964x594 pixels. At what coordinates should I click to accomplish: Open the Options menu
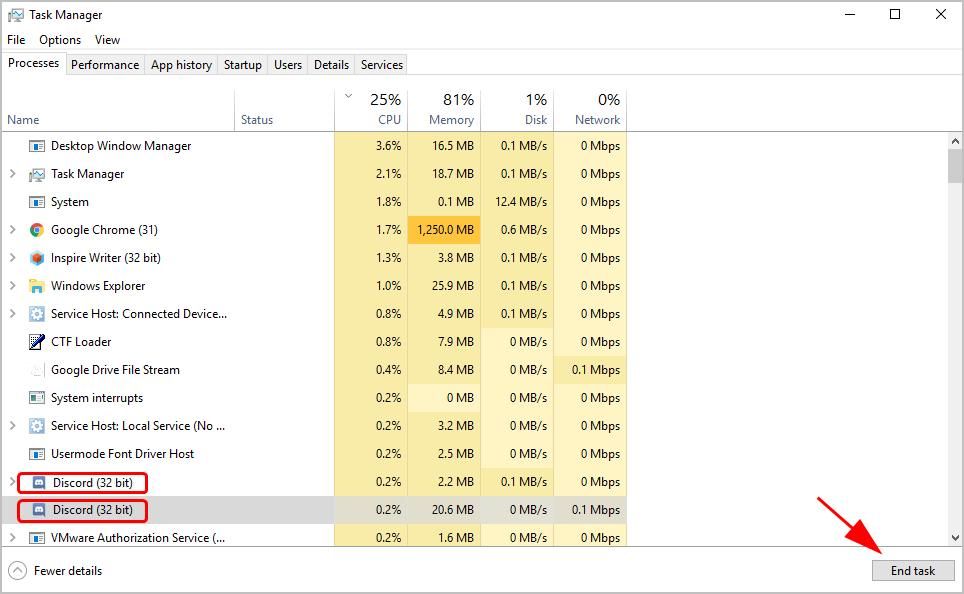click(60, 40)
